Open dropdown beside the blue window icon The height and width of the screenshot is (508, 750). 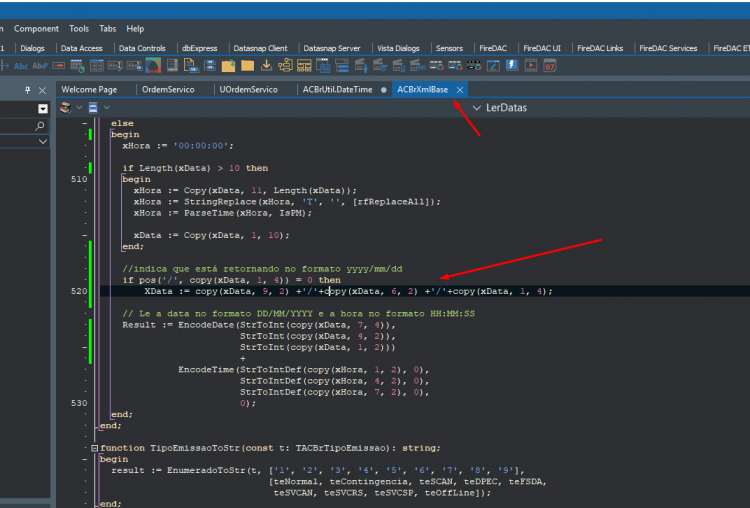click(x=107, y=108)
